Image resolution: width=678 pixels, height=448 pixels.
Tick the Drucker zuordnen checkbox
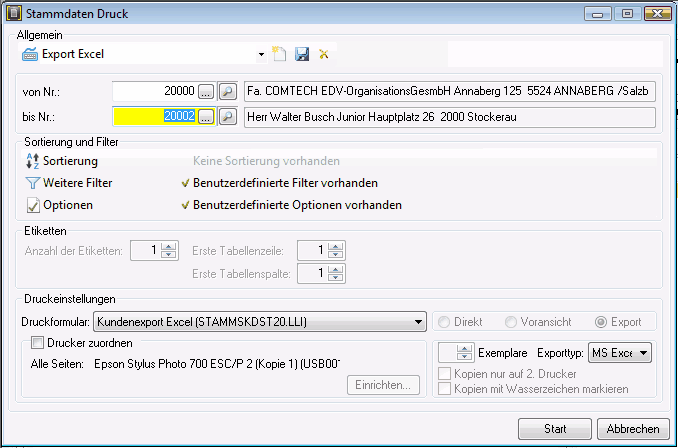click(38, 343)
